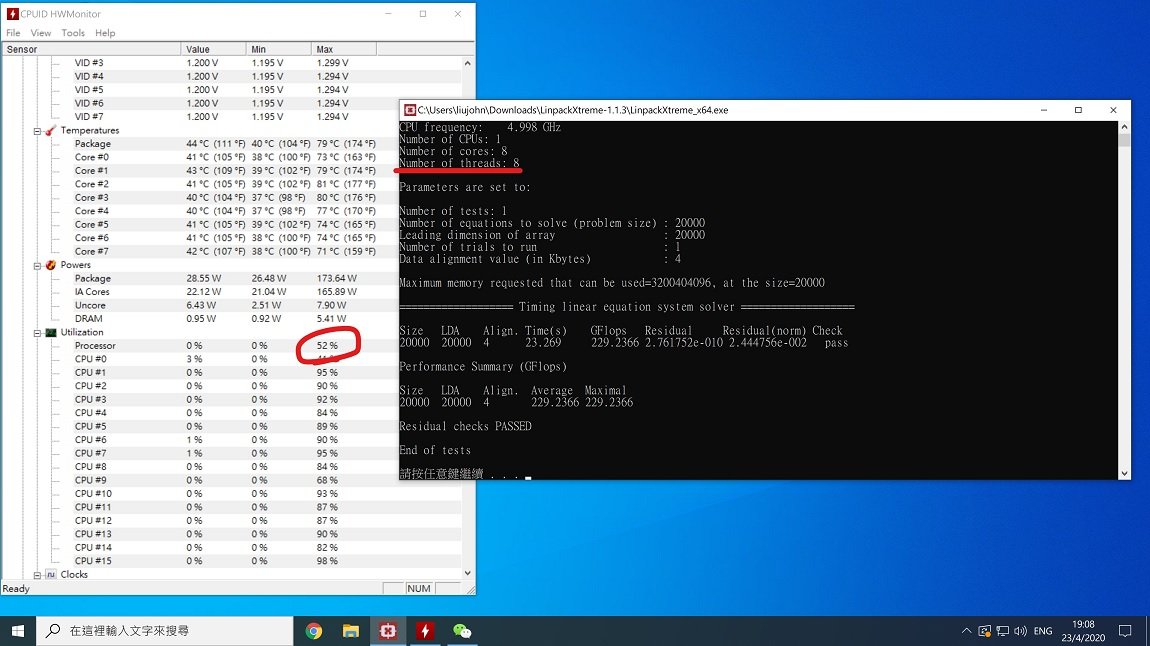Open File Explorer from the taskbar
Screen dimensions: 1150x646
tap(351, 631)
